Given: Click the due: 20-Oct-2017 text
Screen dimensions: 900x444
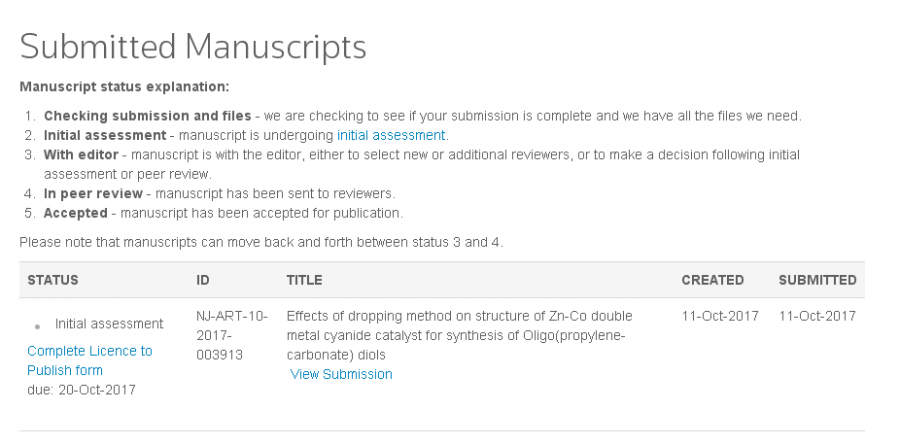Looking at the screenshot, I should click(x=81, y=389).
